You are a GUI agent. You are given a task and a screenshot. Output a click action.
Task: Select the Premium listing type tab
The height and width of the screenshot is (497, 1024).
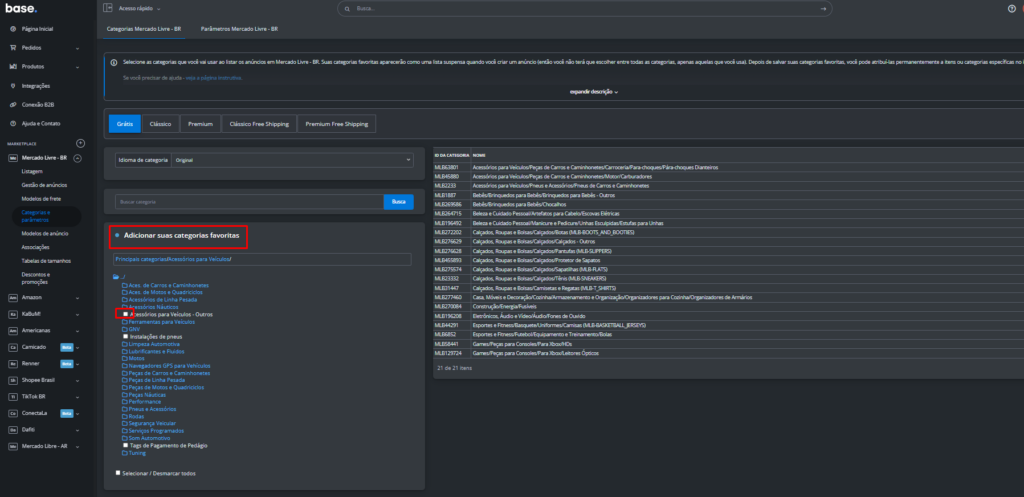point(200,125)
